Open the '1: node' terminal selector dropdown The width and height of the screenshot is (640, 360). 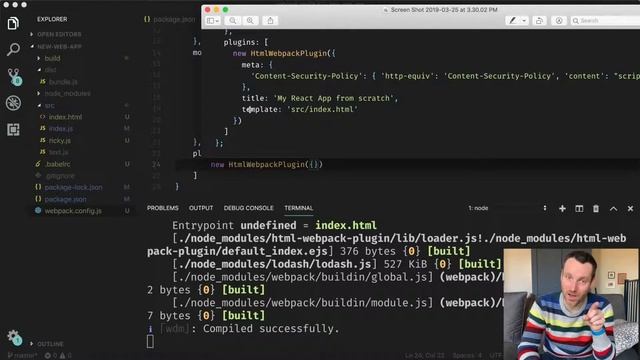[x=507, y=208]
